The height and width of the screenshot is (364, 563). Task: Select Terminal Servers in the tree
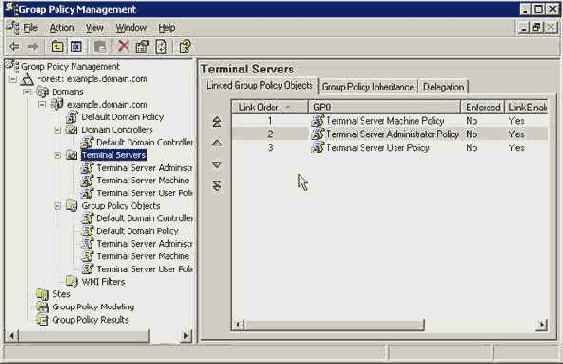[x=114, y=155]
